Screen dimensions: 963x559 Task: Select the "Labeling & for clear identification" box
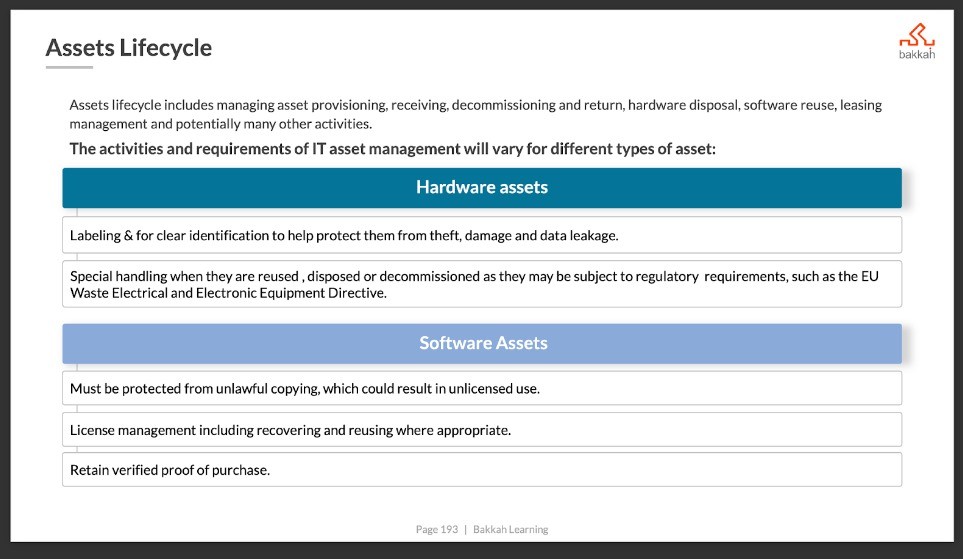[481, 236]
